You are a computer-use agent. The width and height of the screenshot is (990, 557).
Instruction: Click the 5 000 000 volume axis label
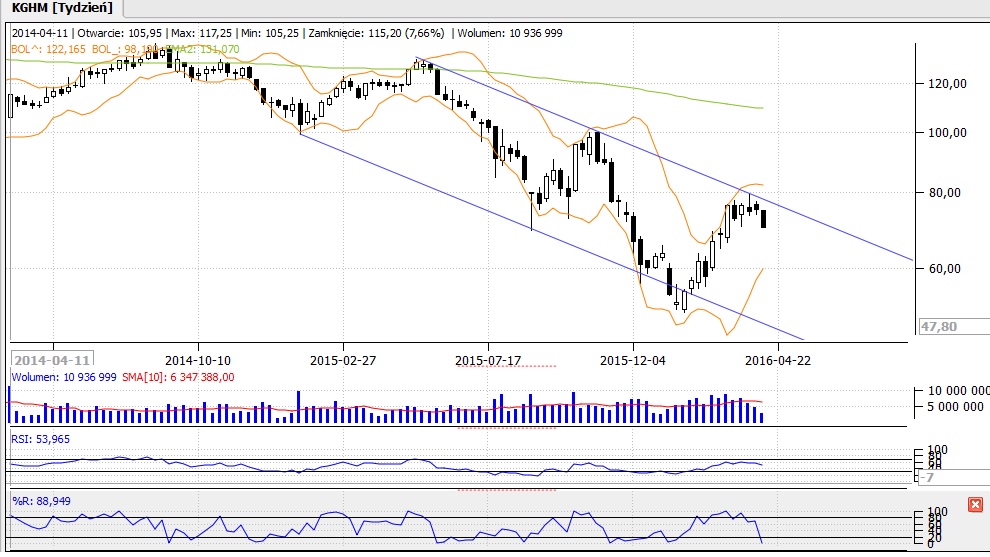[955, 407]
